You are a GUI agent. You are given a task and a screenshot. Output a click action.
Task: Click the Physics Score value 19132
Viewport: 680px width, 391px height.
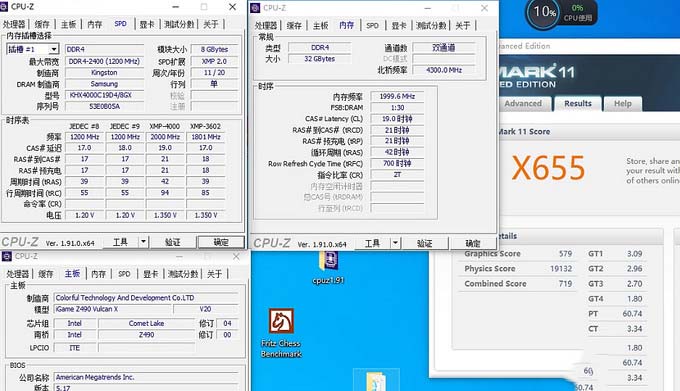(x=561, y=269)
